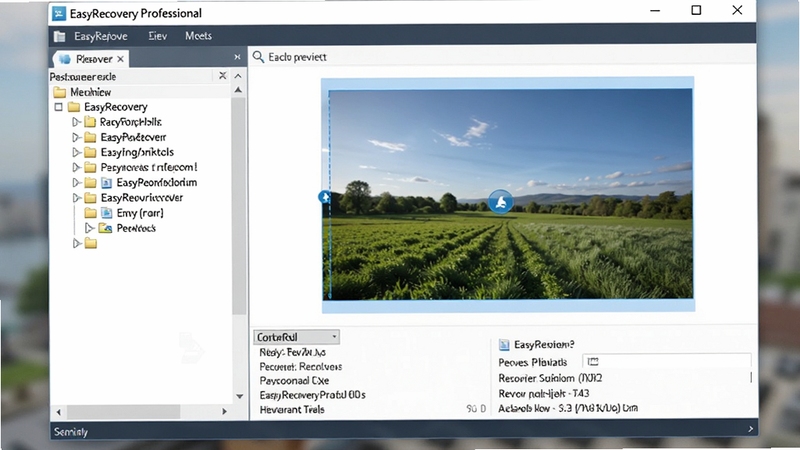Screen dimensions: 800x450
Task: Click the search magnifier icon by Eaclo previett
Action: (259, 57)
